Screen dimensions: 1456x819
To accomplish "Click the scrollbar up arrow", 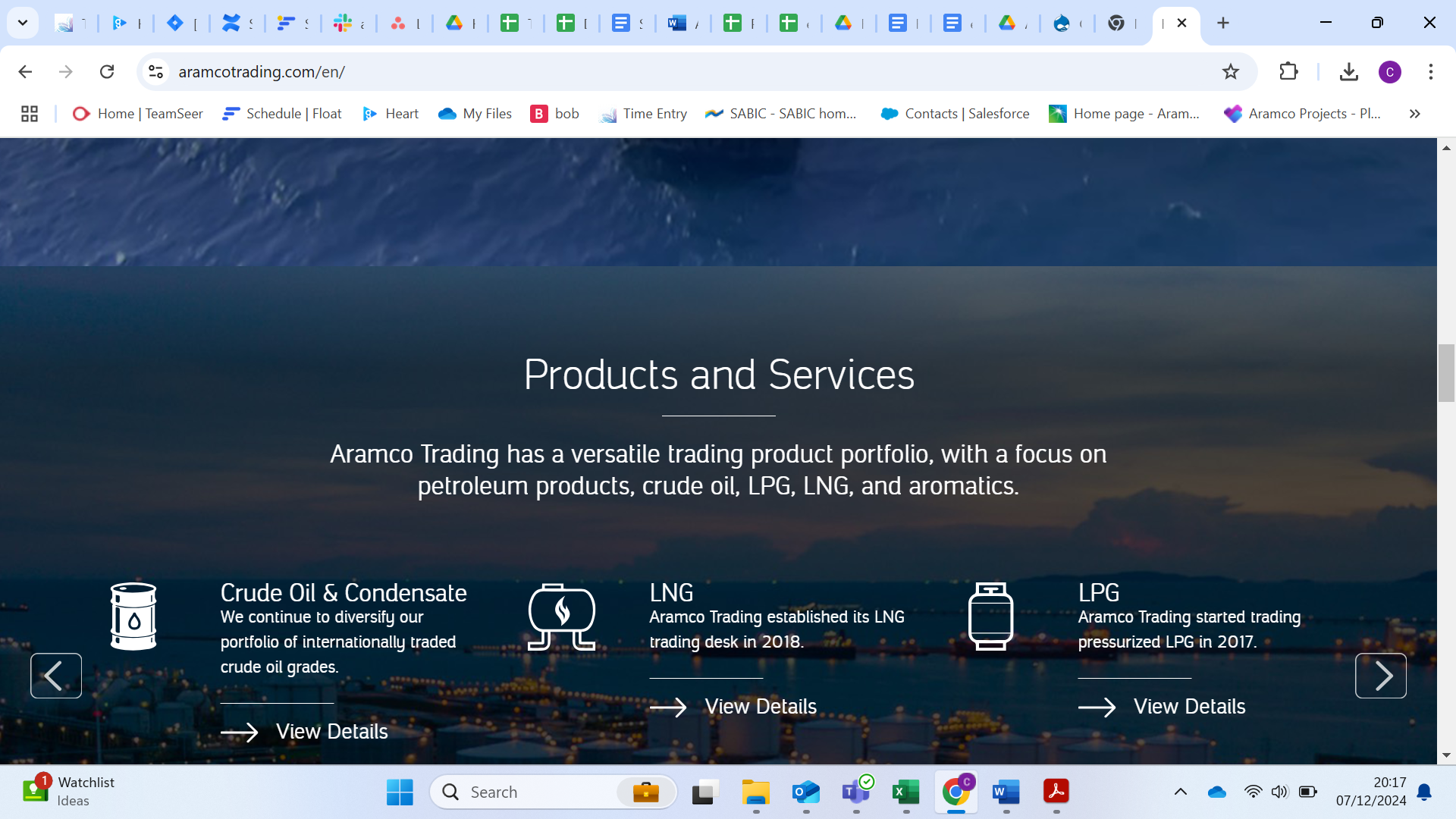I will tap(1446, 148).
